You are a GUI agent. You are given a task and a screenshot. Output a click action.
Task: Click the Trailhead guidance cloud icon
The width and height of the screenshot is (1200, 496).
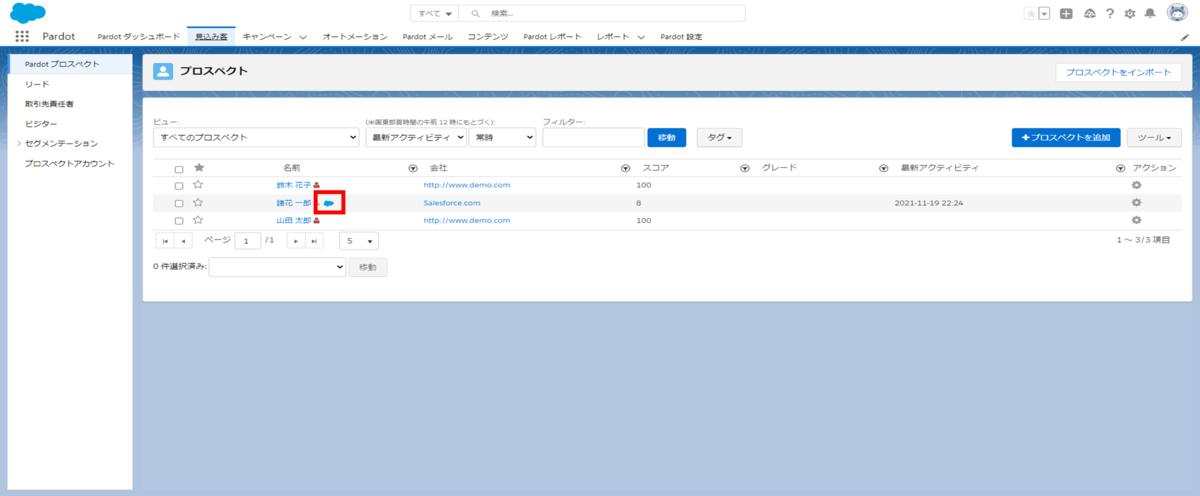coord(1089,13)
